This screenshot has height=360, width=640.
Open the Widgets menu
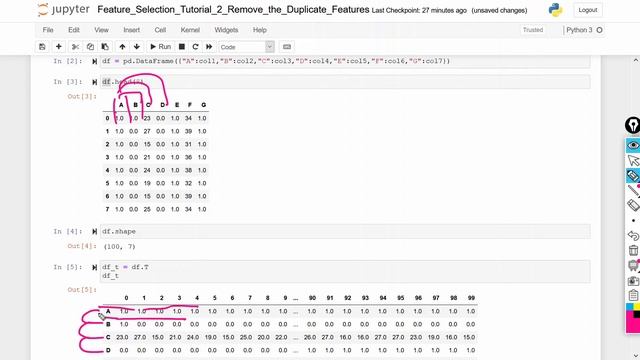point(226,30)
